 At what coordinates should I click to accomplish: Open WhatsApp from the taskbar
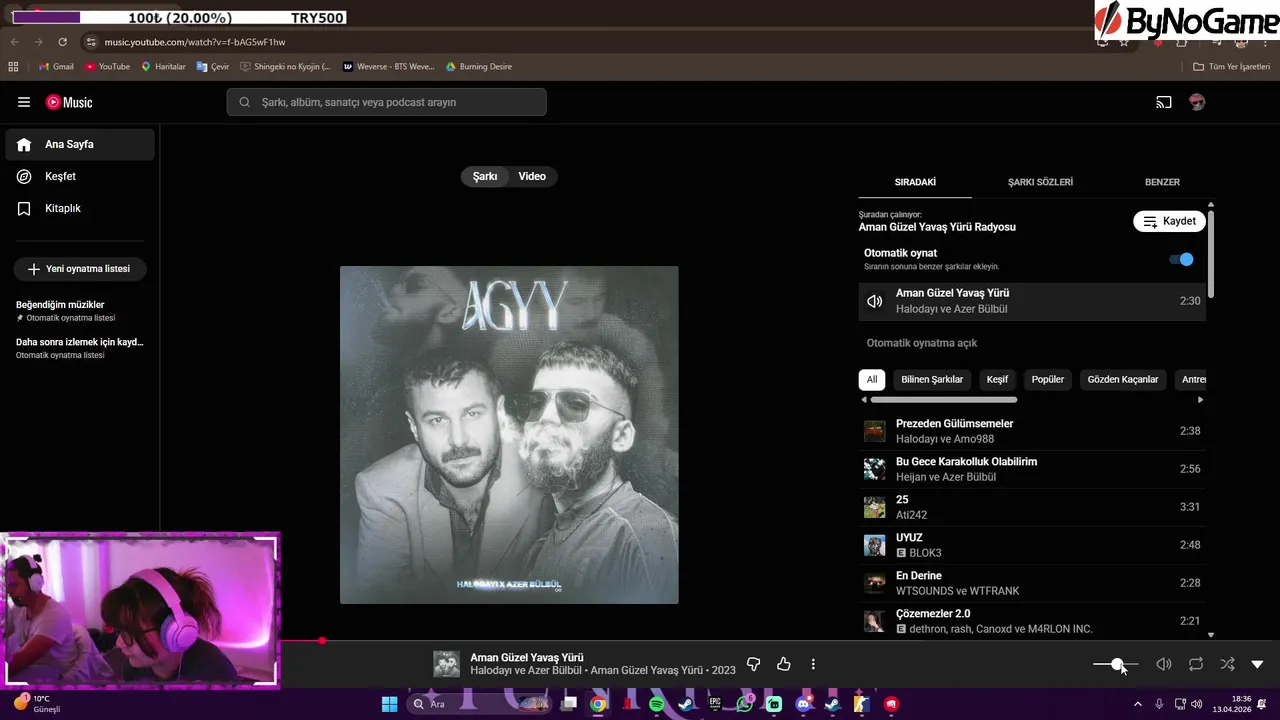(x=744, y=704)
